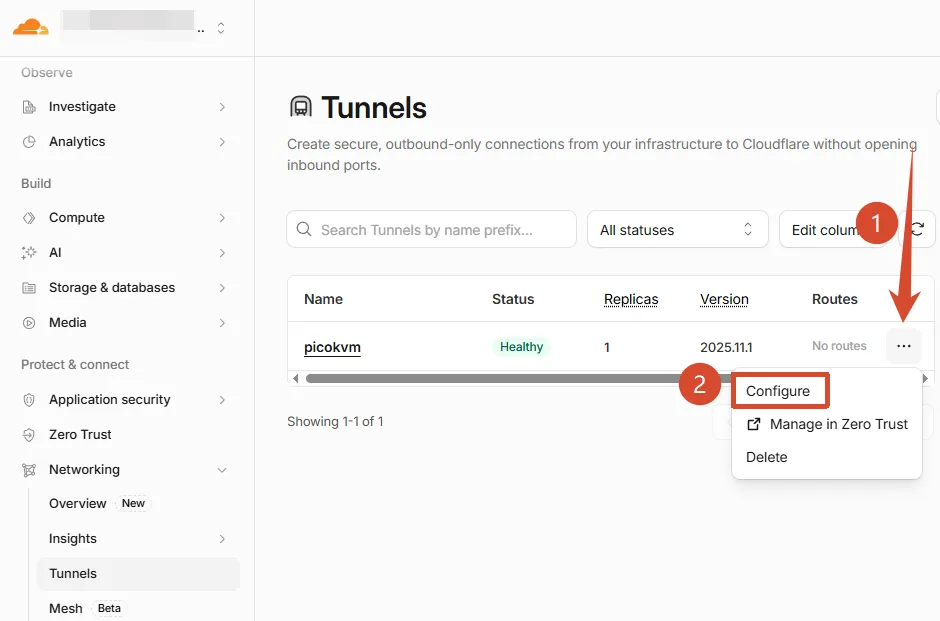Screen dimensions: 940x621
Task: Expand the Application security section
Action: 222,400
